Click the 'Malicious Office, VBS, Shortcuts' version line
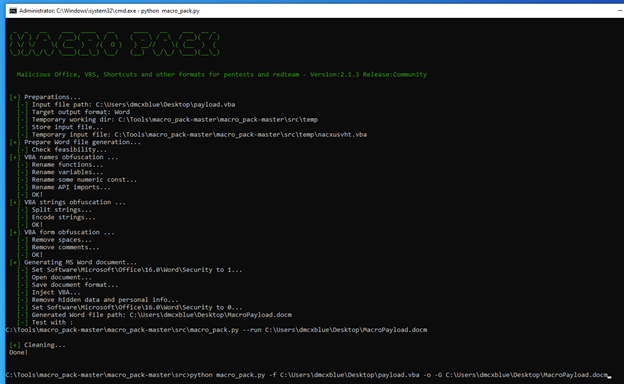The width and height of the screenshot is (624, 384). (x=222, y=74)
